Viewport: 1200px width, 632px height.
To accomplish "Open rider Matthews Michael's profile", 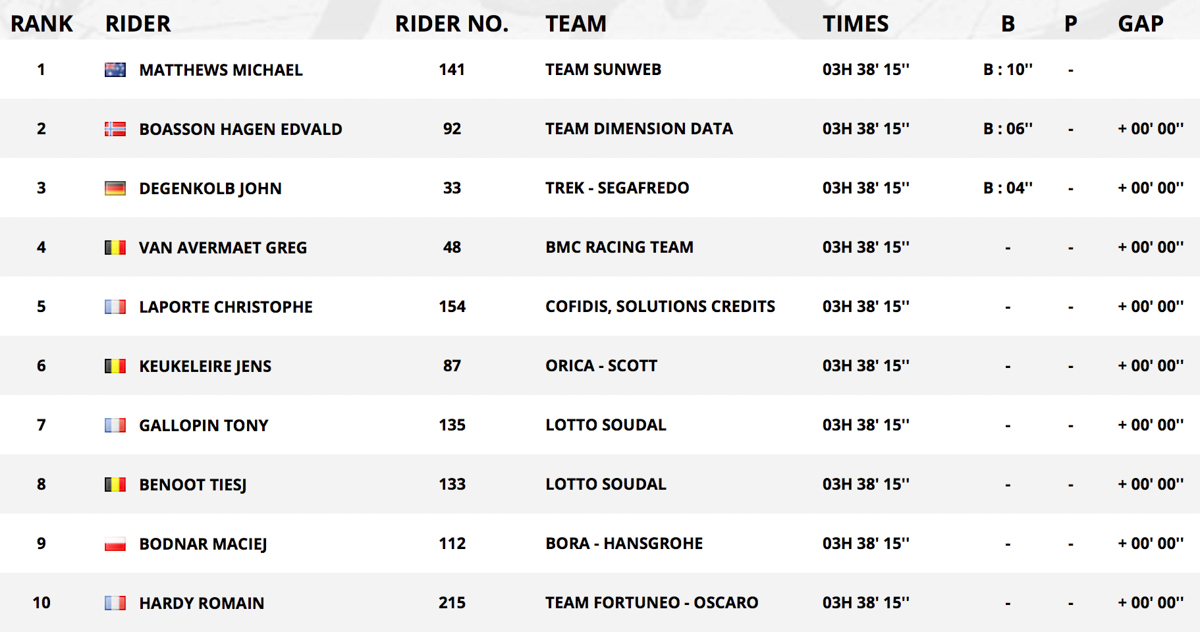I will point(221,70).
